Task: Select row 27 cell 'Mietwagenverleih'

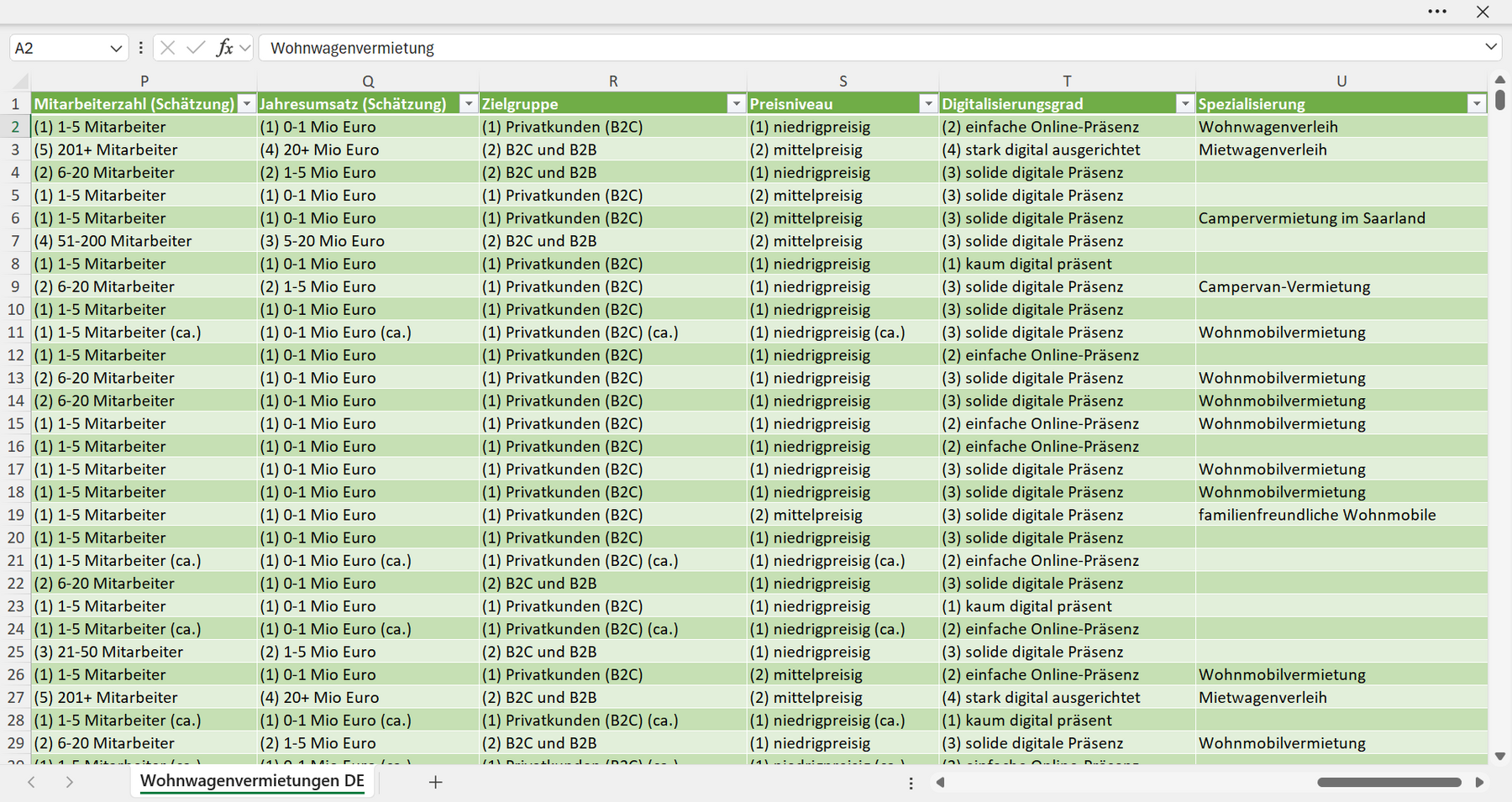Action: pos(1341,697)
